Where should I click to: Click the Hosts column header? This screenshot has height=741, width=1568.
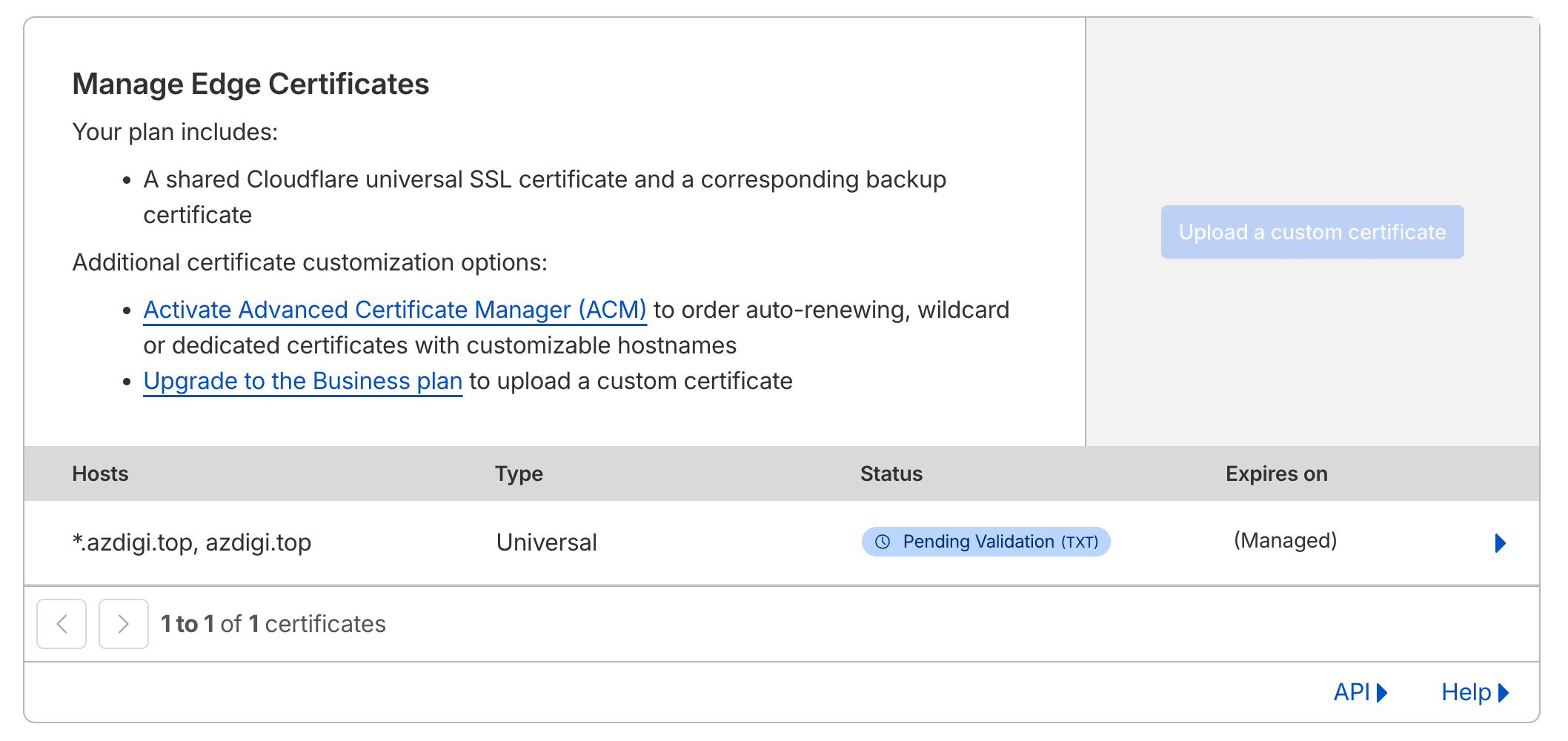[x=100, y=473]
